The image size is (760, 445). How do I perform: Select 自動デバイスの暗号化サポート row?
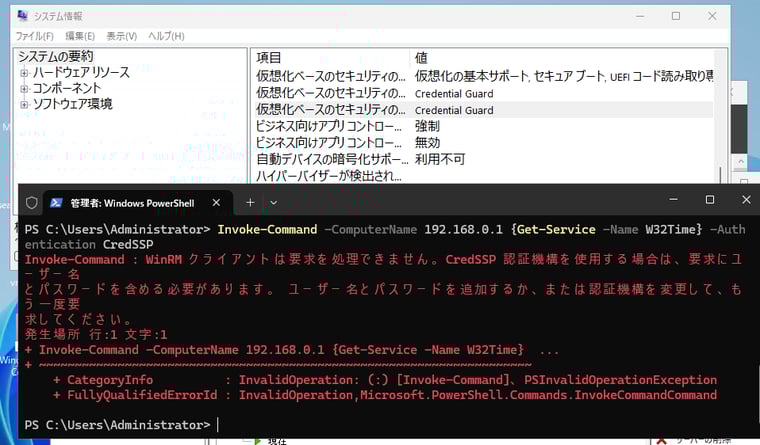pyautogui.click(x=484, y=159)
